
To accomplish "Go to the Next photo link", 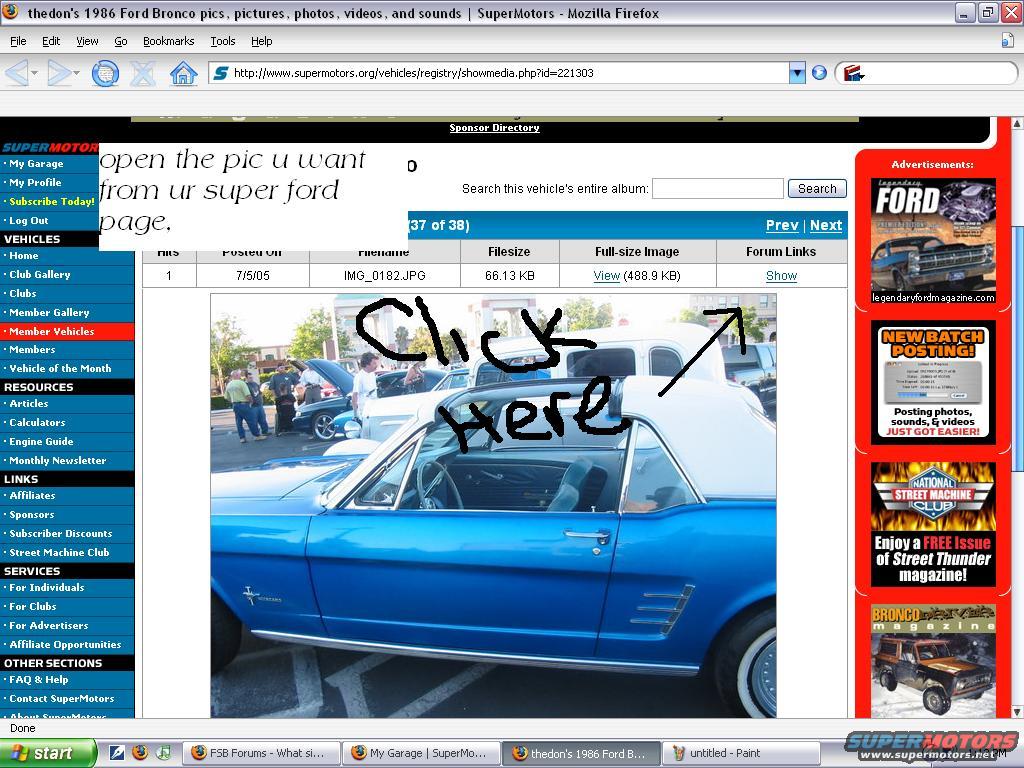I will 825,225.
